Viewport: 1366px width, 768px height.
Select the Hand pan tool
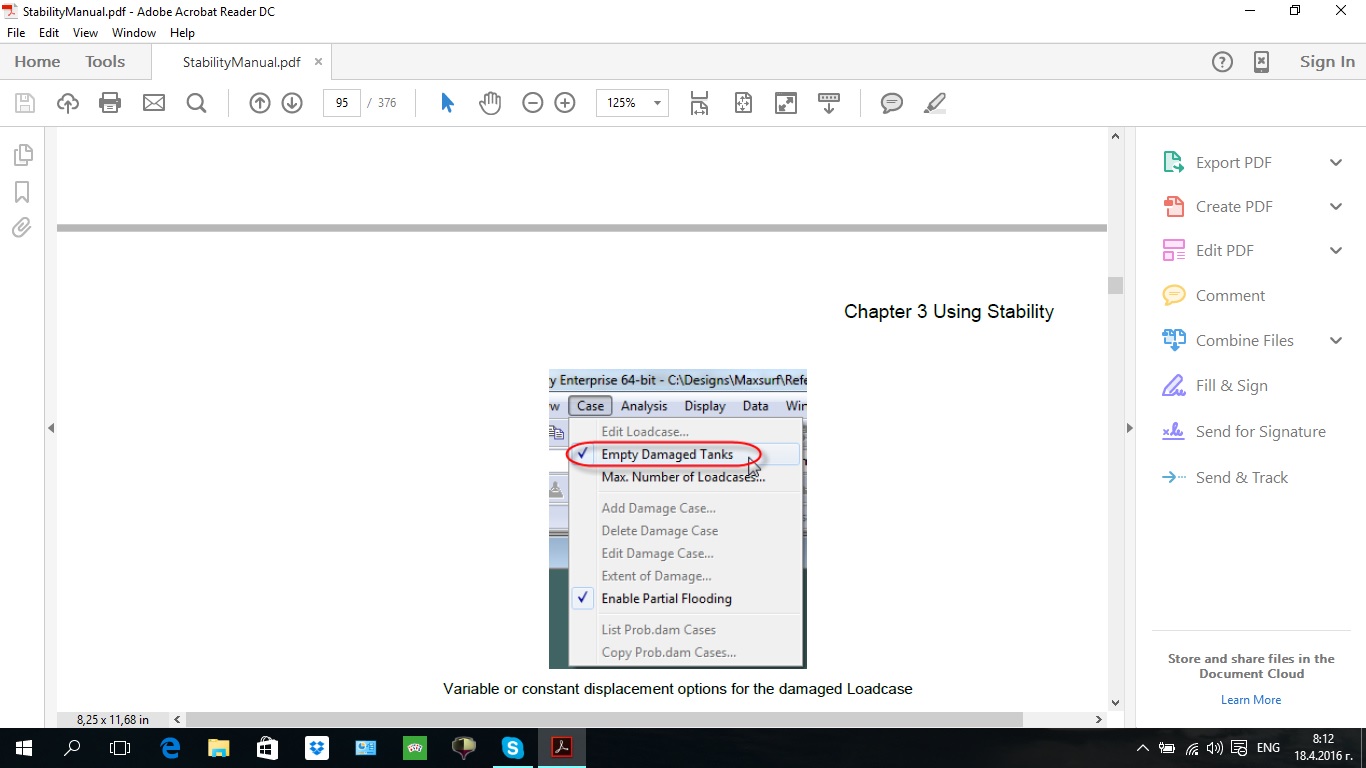(x=489, y=103)
